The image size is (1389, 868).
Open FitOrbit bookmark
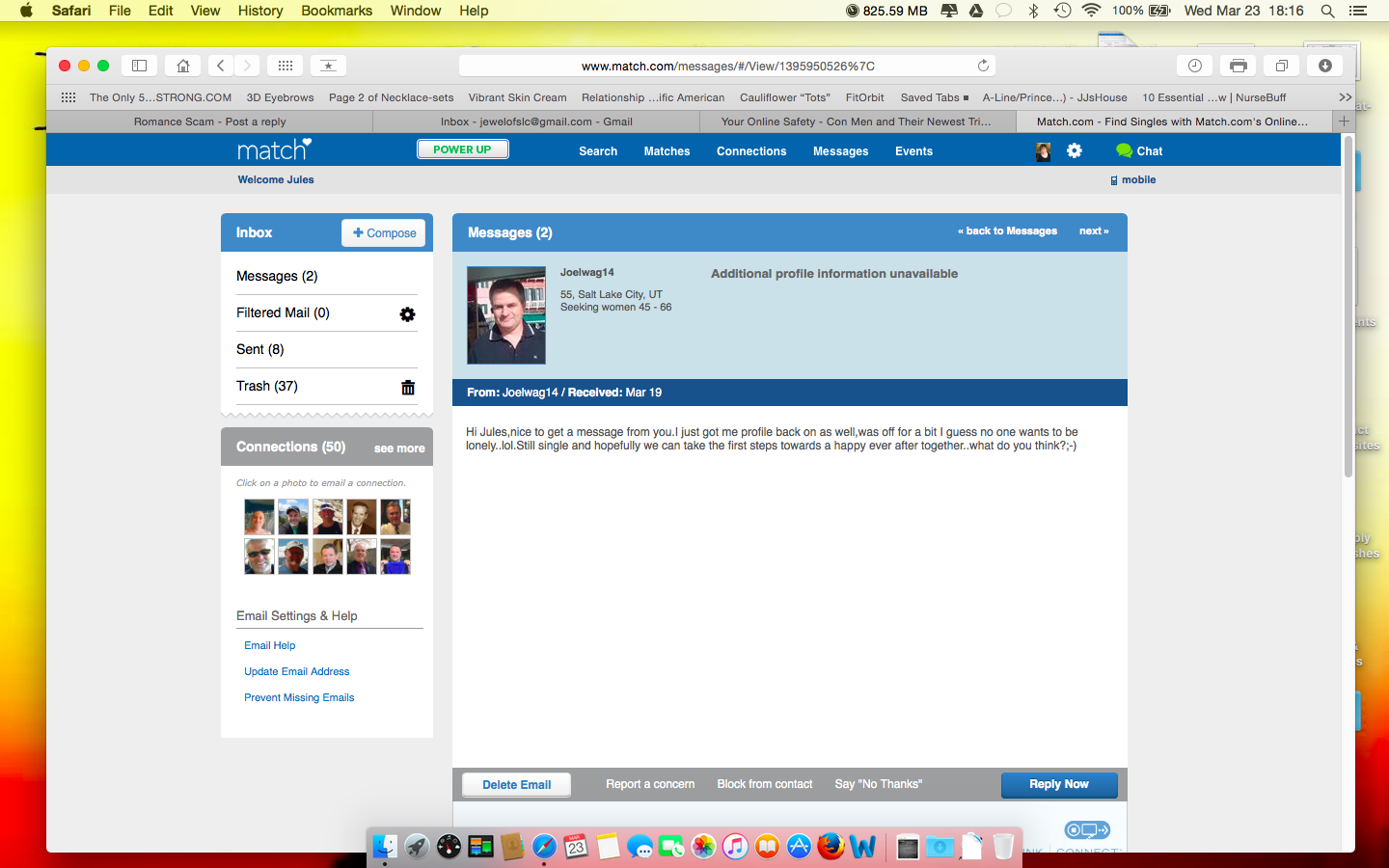864,97
